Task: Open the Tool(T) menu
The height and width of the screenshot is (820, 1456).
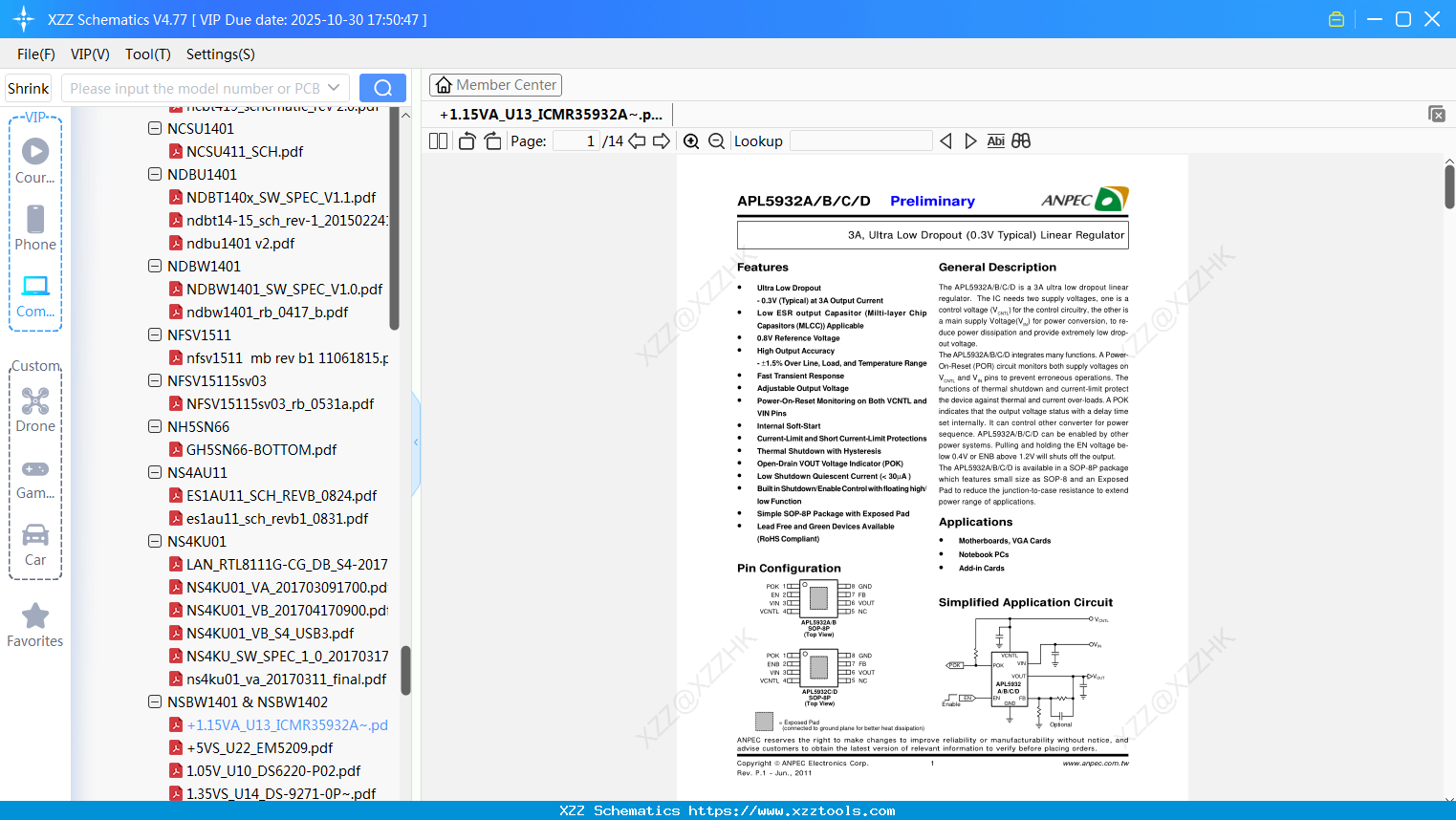Action: coord(148,54)
